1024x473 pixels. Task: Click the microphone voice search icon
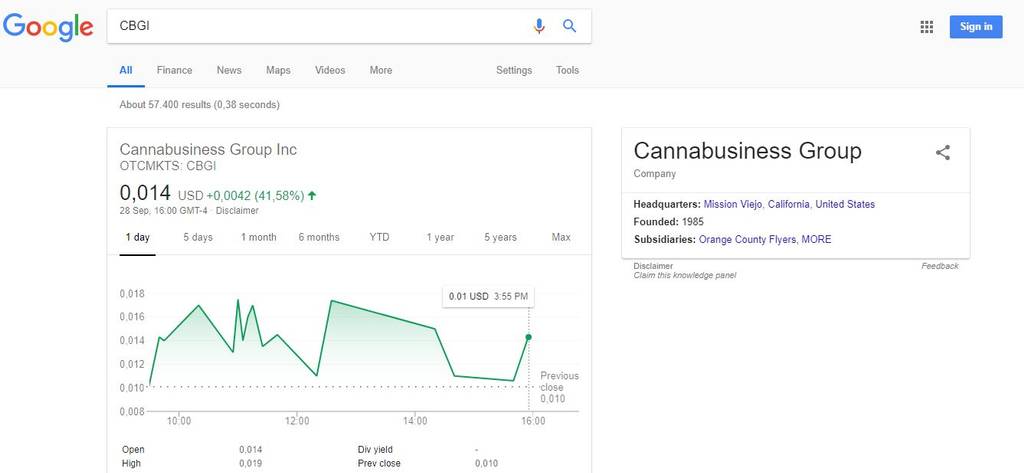point(539,26)
